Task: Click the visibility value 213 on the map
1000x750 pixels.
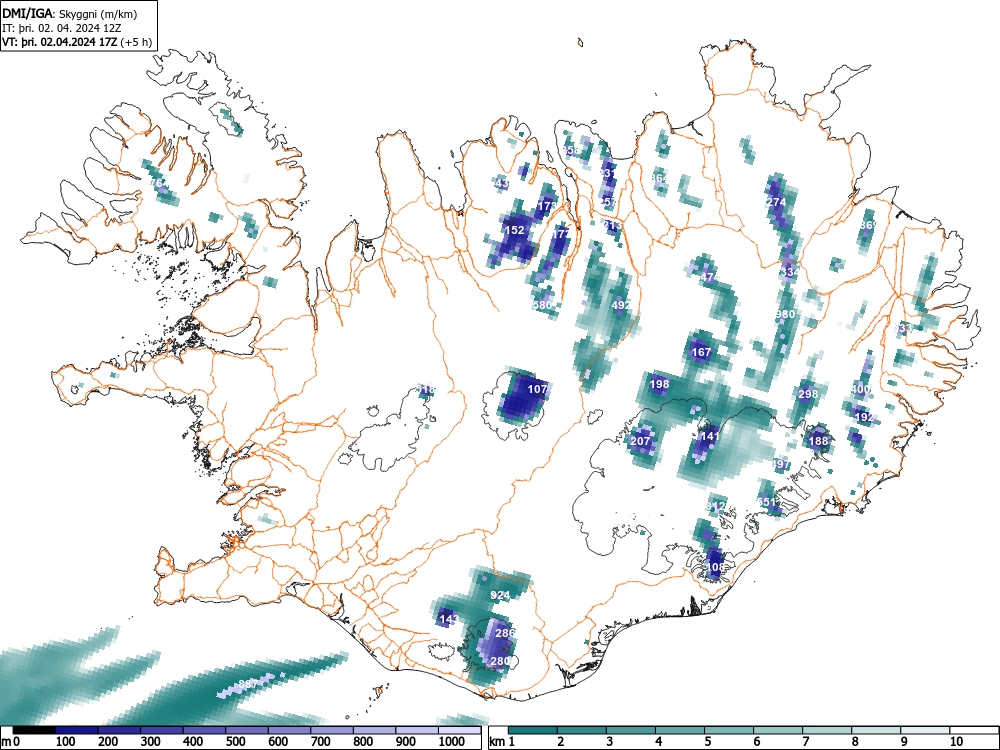Action: click(612, 225)
